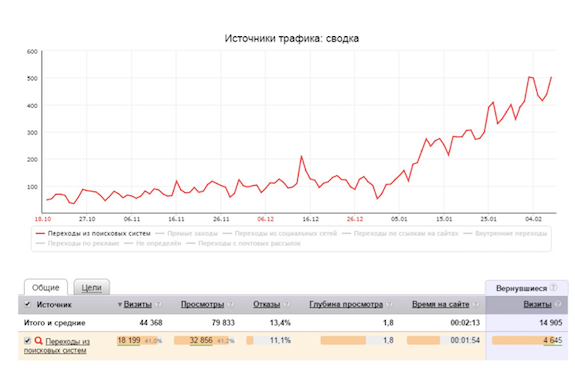
Task: Uncheck the Переходы из поисковых систем row checkbox
Action: click(27, 341)
